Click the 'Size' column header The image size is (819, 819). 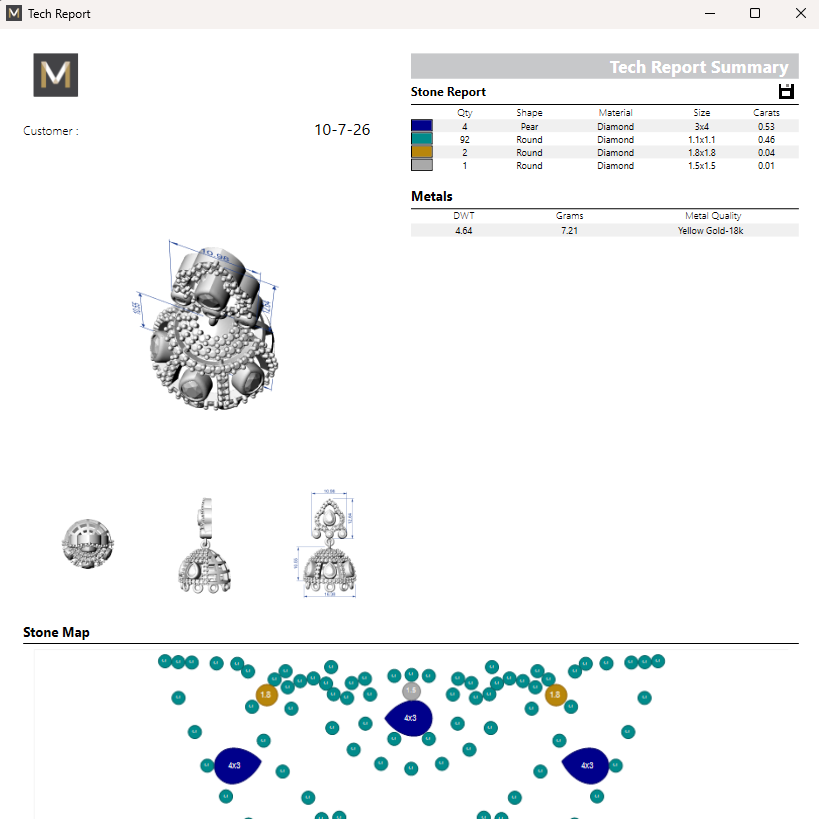click(x=701, y=113)
